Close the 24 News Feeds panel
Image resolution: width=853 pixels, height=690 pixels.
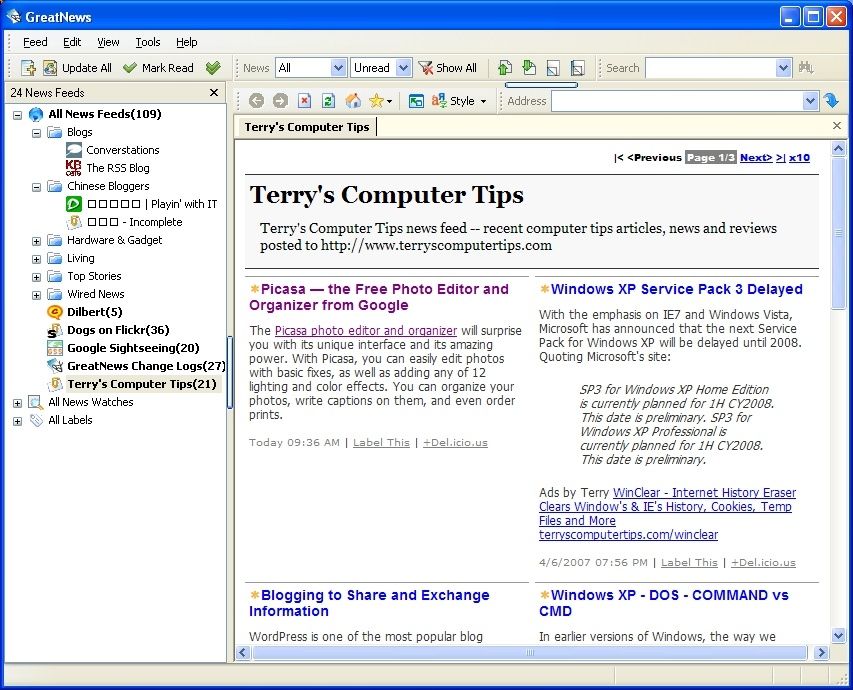click(x=214, y=93)
